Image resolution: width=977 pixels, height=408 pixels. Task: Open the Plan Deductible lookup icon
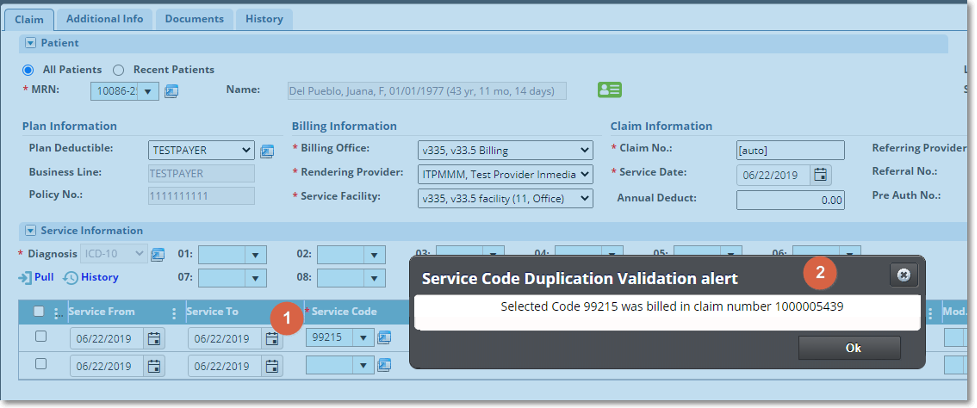click(267, 151)
